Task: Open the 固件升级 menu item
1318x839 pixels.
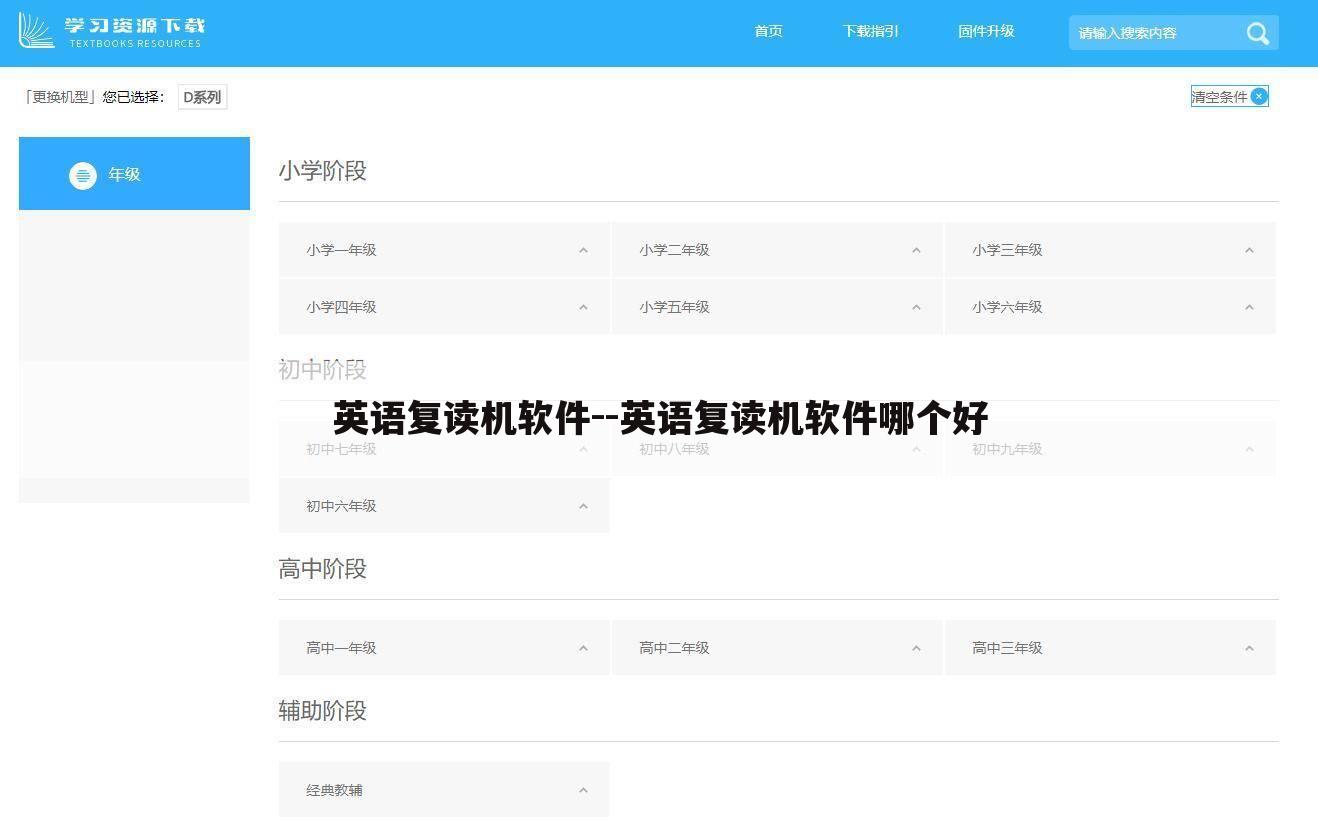Action: 986,31
